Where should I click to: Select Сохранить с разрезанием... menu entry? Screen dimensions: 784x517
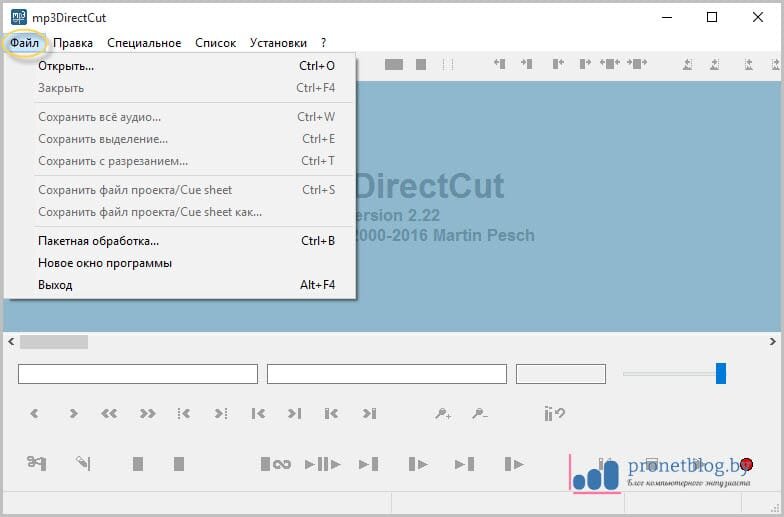click(180, 161)
